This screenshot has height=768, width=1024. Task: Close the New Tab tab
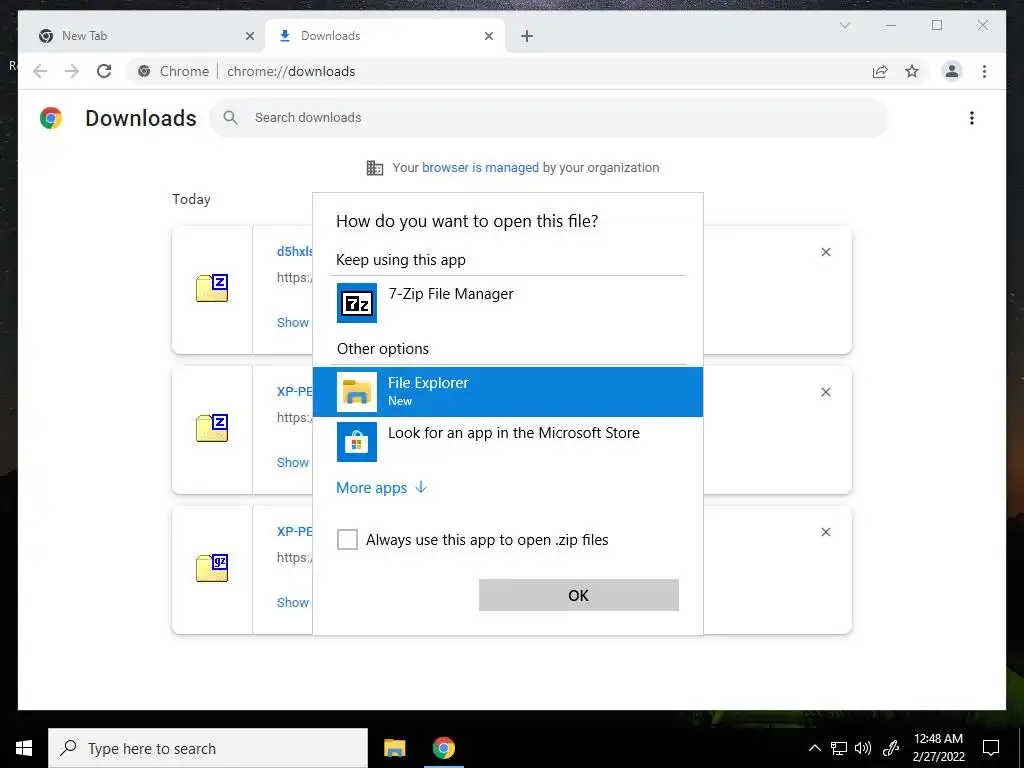249,36
